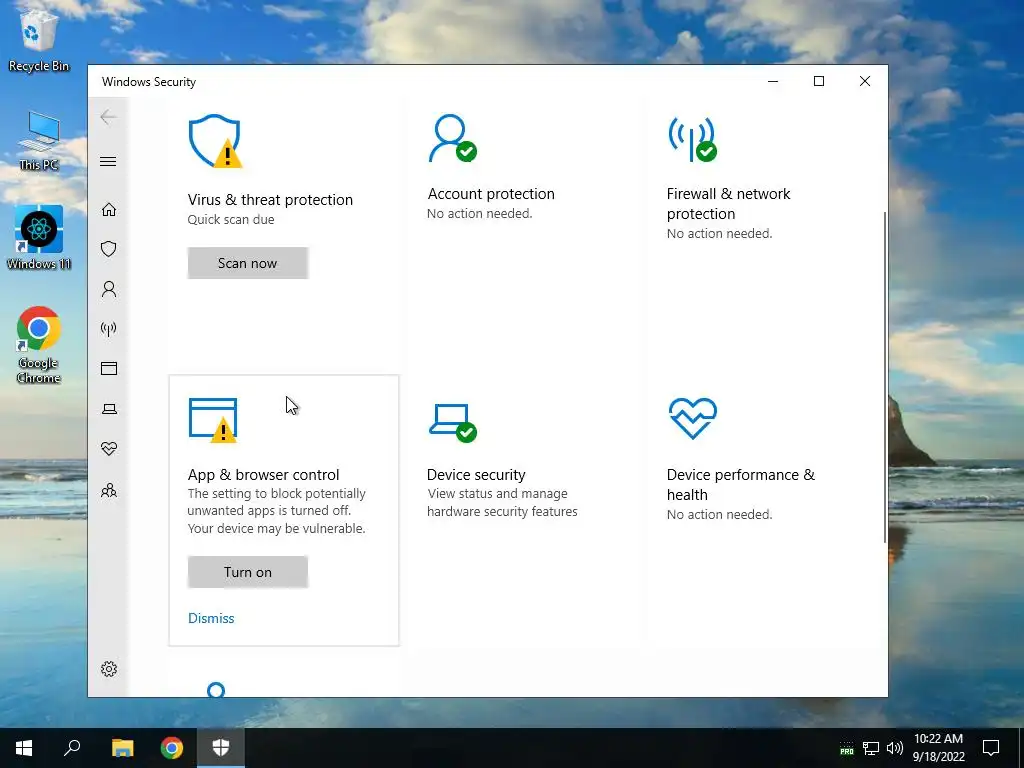1024x768 pixels.
Task: Open the Account protection heading
Action: 490,194
